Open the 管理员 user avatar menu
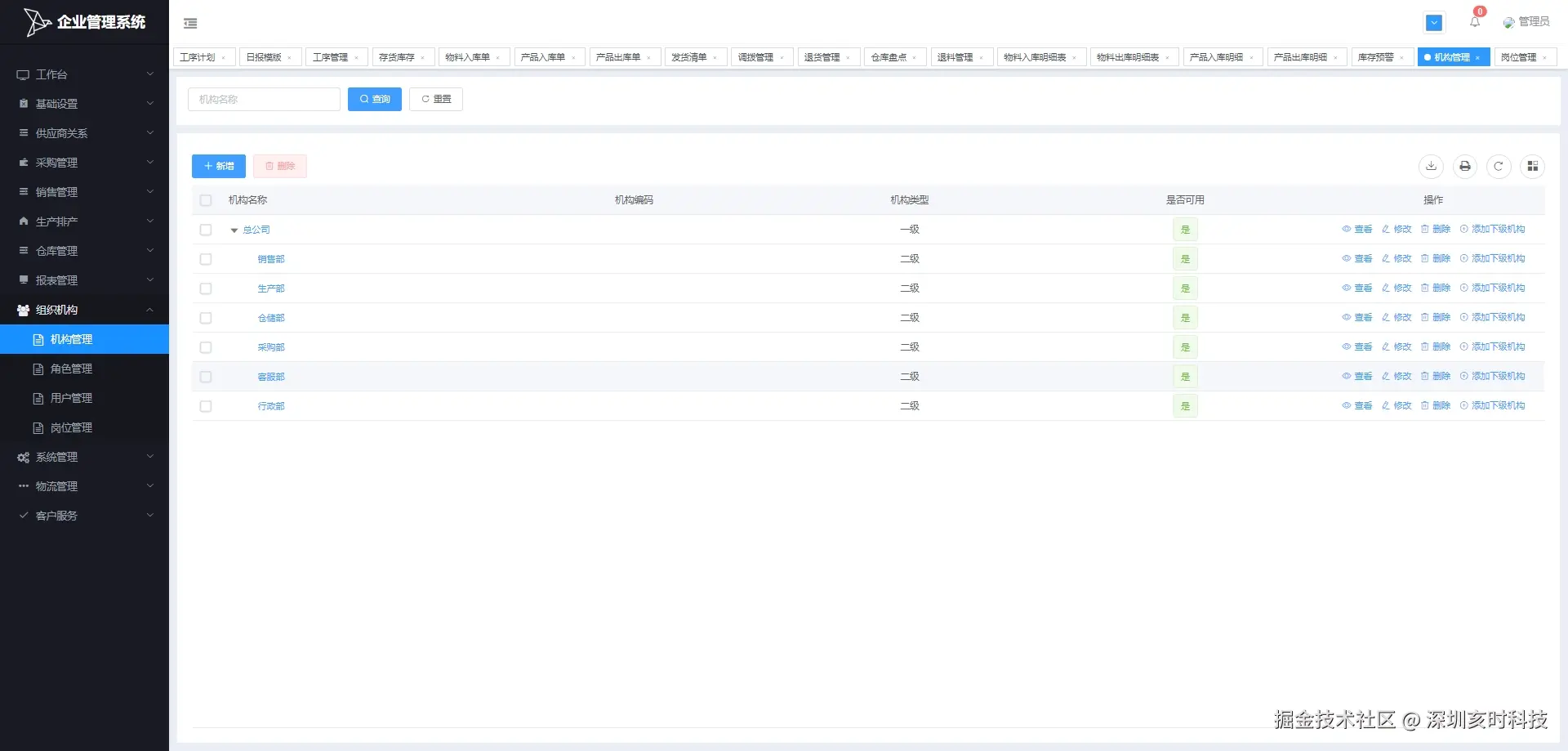The width and height of the screenshot is (1568, 751). [x=1526, y=22]
